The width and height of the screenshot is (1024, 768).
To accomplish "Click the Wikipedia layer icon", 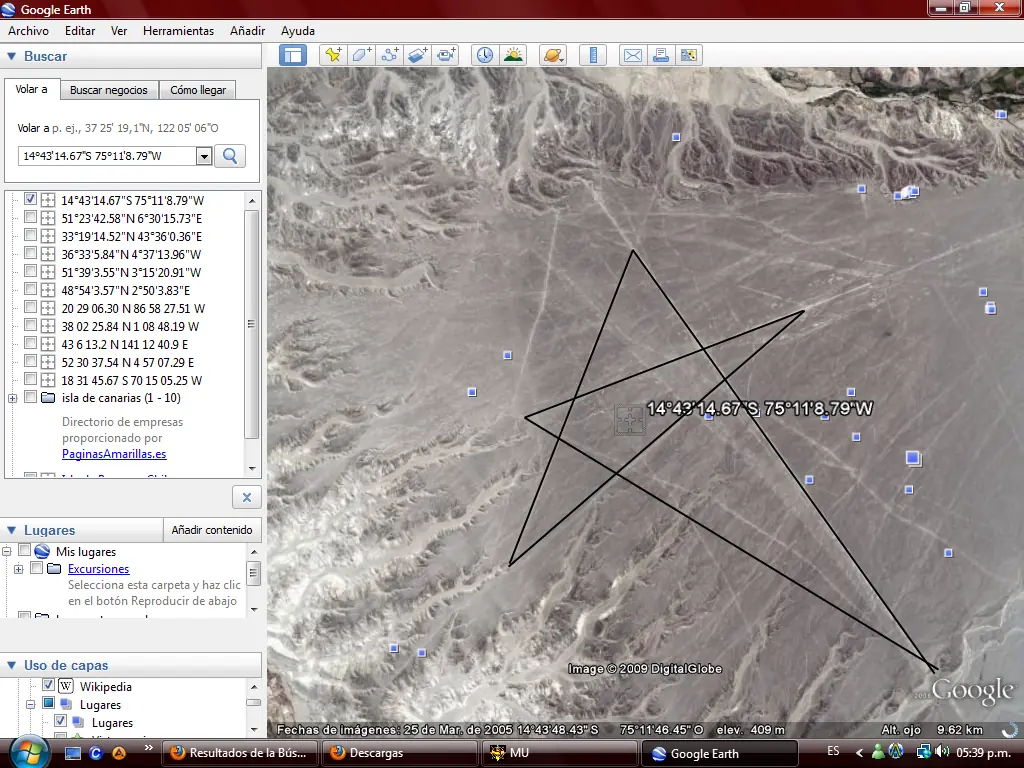I will click(66, 686).
